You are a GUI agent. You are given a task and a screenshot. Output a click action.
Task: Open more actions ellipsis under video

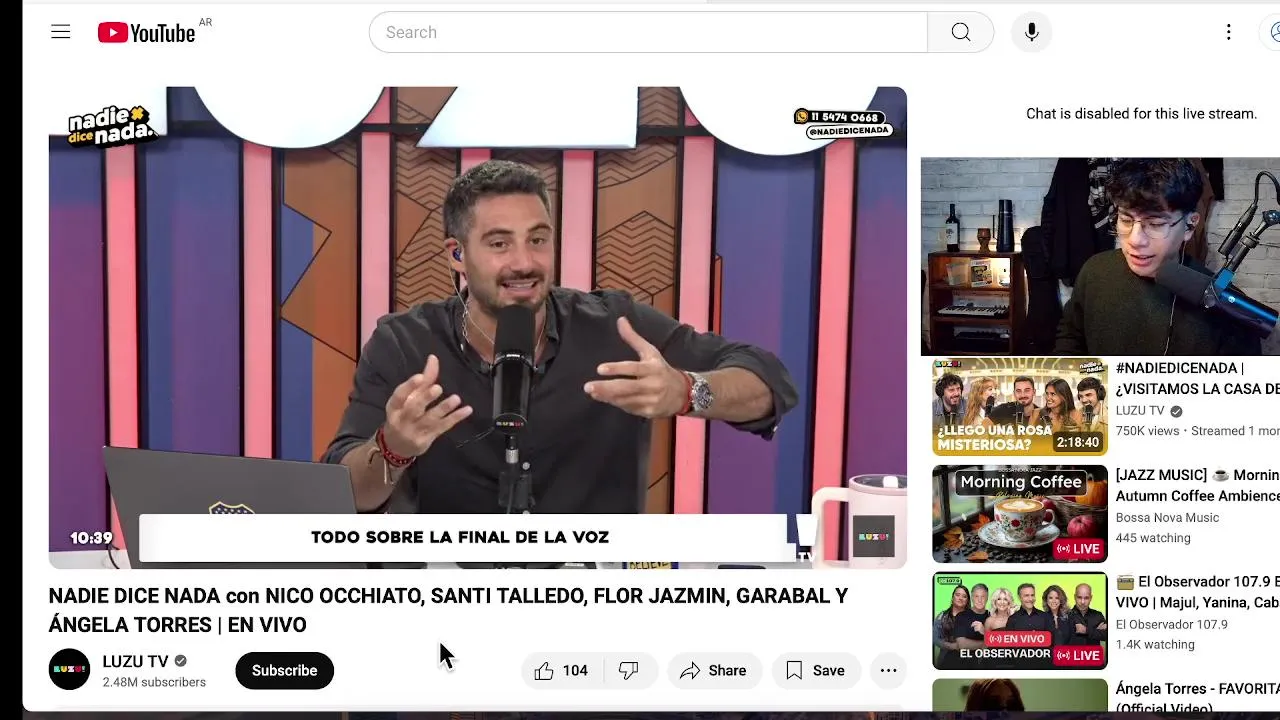[888, 670]
